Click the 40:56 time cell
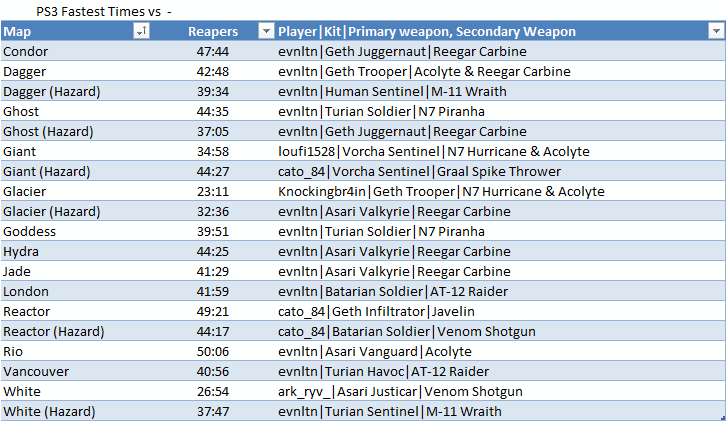This screenshot has width=726, height=421. (x=213, y=371)
